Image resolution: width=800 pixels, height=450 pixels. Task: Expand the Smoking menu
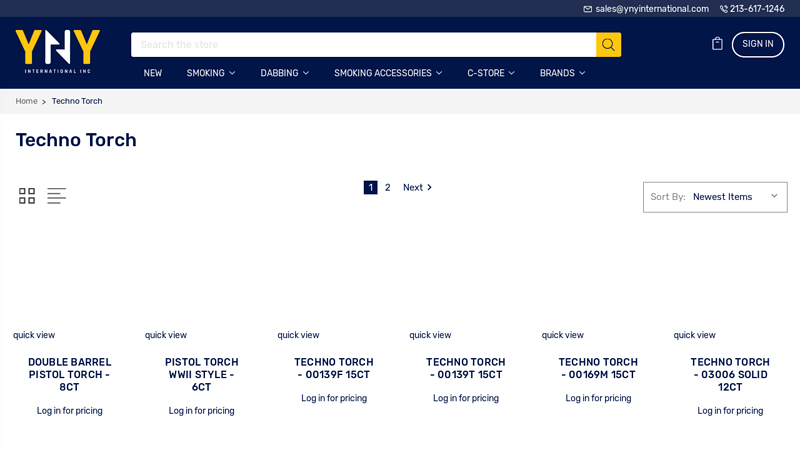click(x=210, y=73)
